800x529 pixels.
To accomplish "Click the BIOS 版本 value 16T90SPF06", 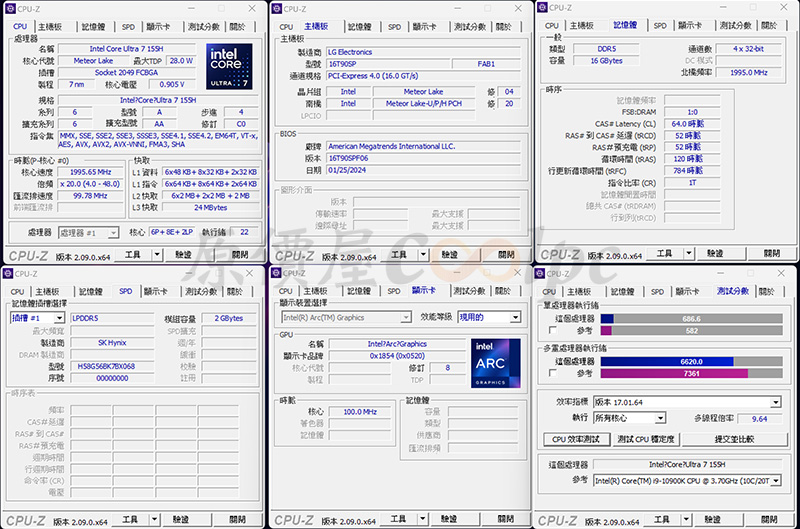I will [423, 158].
